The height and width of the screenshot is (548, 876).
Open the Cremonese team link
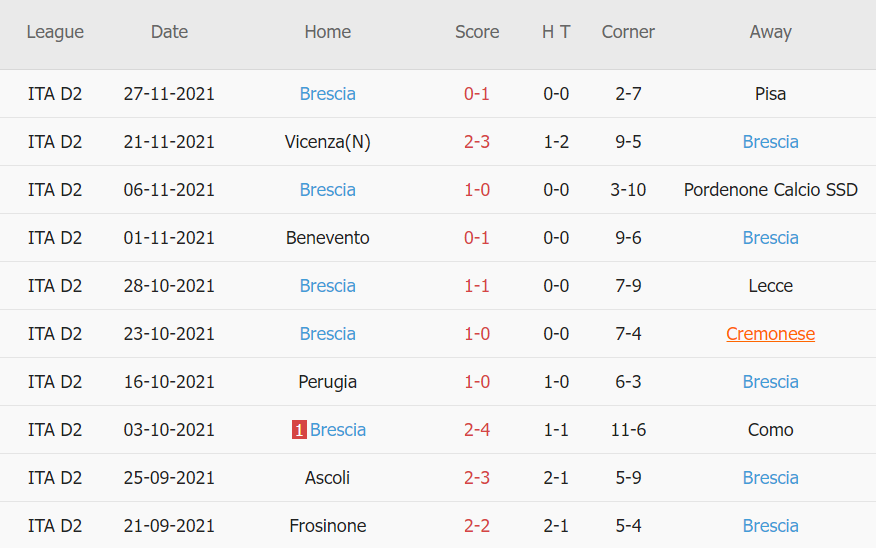click(770, 334)
